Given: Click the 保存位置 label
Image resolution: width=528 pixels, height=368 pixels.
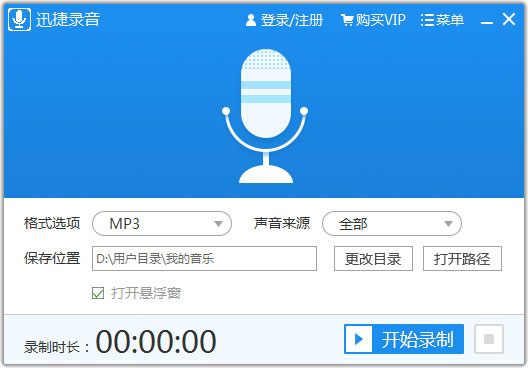Looking at the screenshot, I should click(x=52, y=258).
